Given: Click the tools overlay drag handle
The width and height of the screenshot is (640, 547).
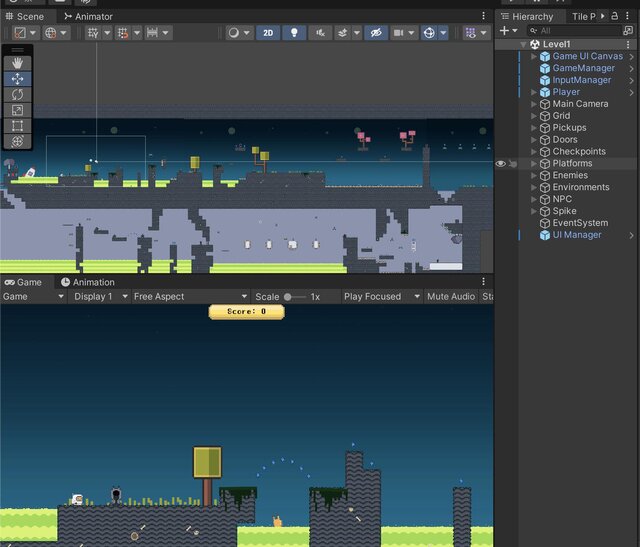Looking at the screenshot, I should pyautogui.click(x=17, y=50).
